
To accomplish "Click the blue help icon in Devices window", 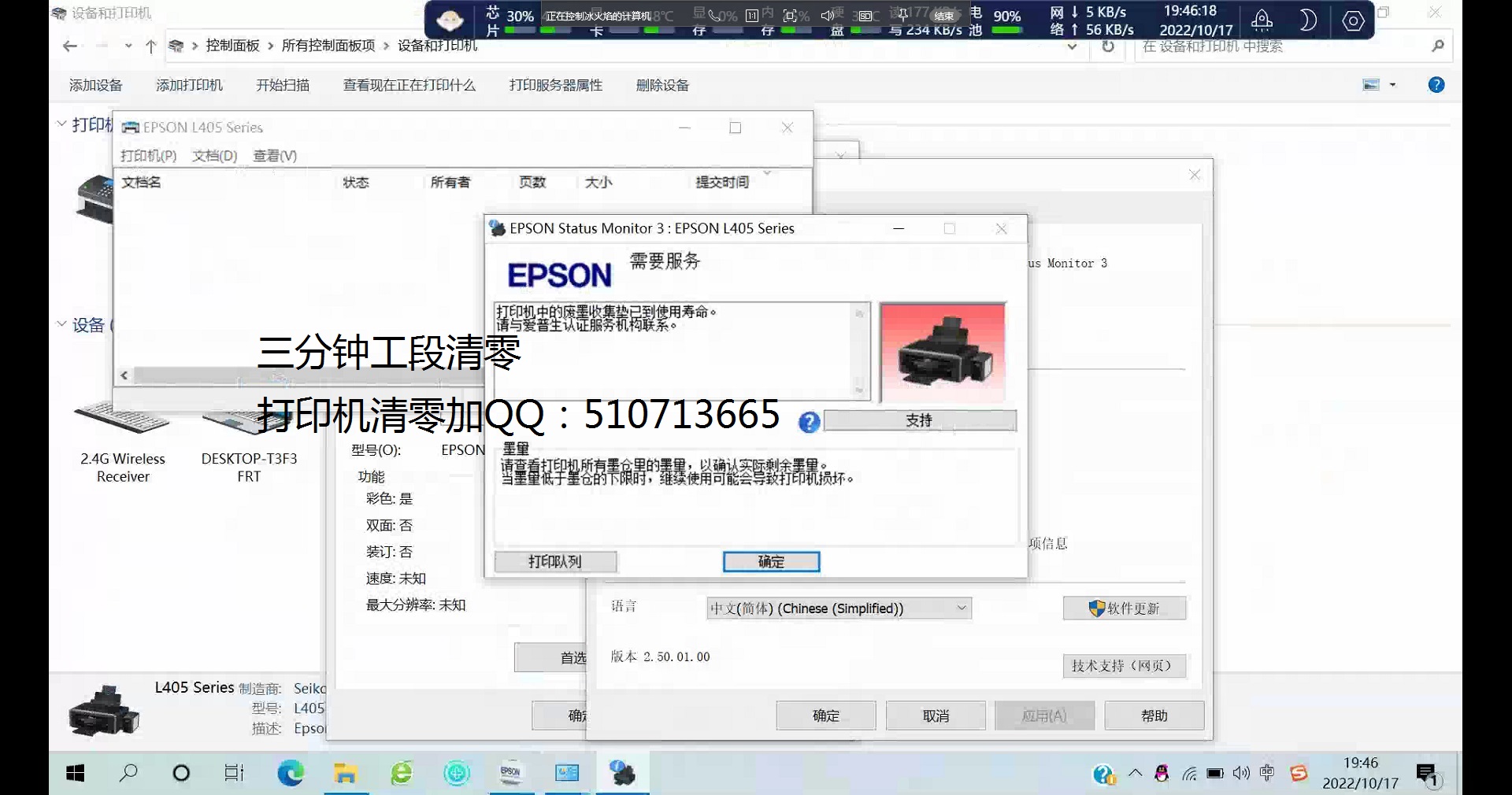I will 1436,85.
